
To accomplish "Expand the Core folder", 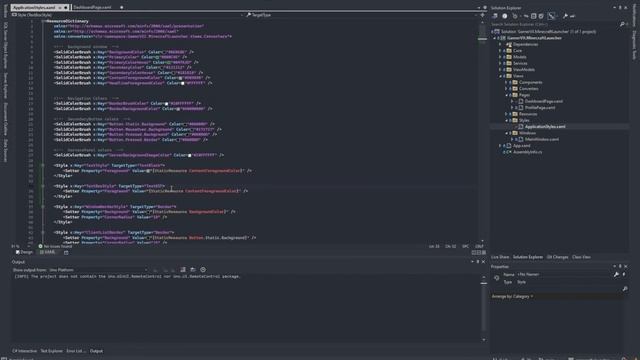I will click(x=500, y=51).
